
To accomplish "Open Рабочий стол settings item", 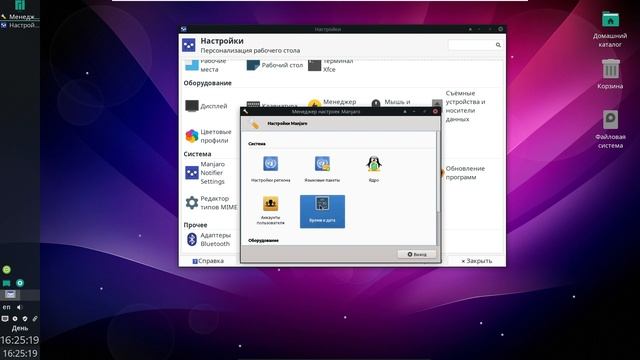I will [275, 65].
